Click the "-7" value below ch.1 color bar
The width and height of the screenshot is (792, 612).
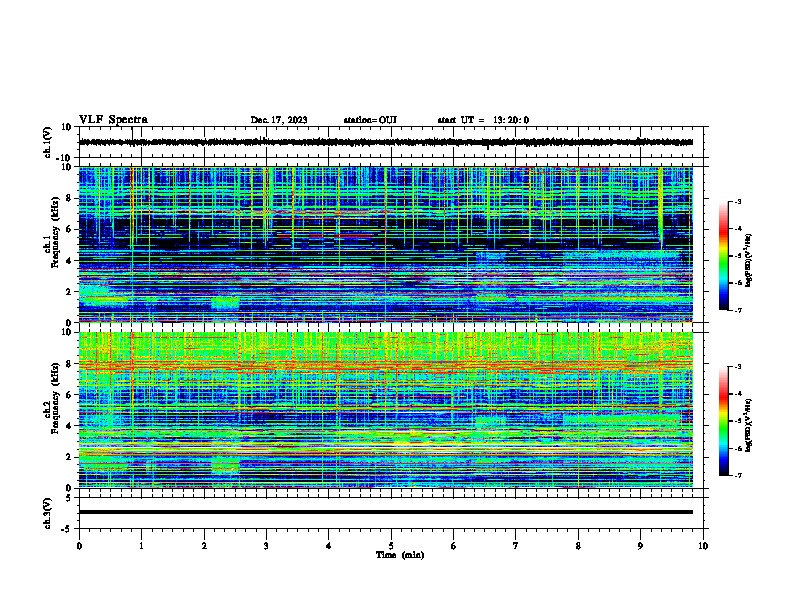tap(737, 310)
